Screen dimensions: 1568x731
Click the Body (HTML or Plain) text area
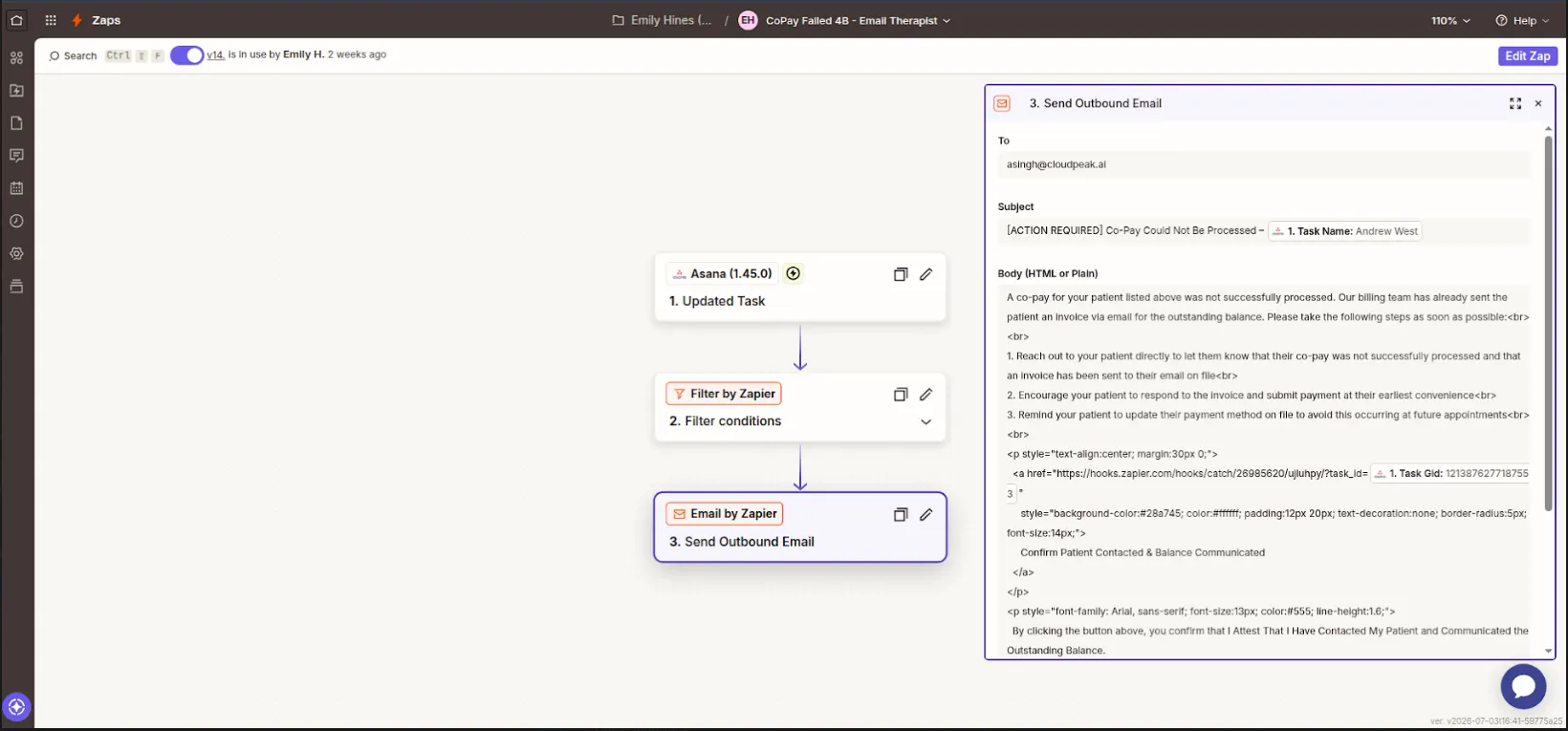click(1263, 472)
